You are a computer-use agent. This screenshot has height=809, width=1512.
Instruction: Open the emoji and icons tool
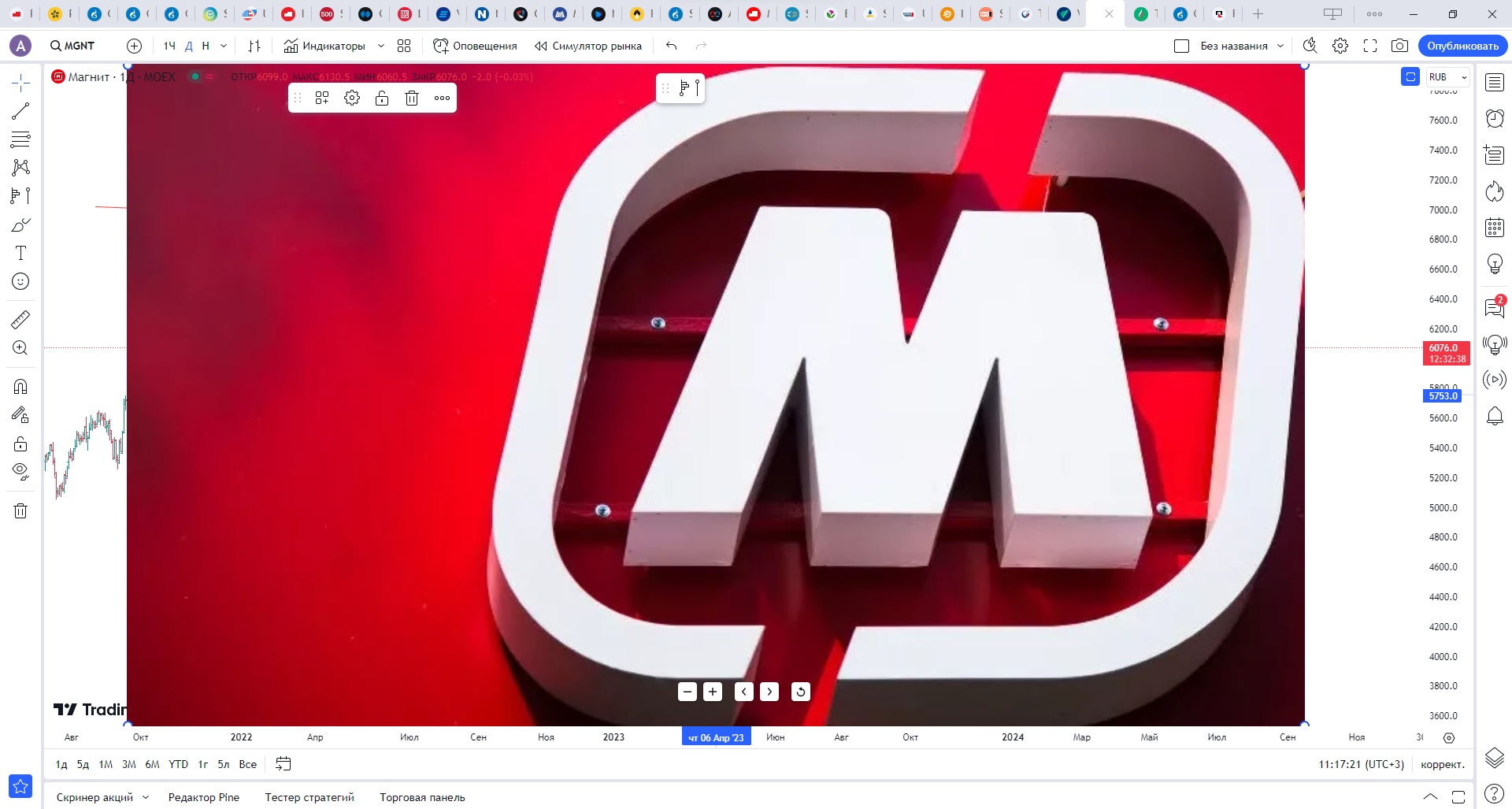point(20,281)
